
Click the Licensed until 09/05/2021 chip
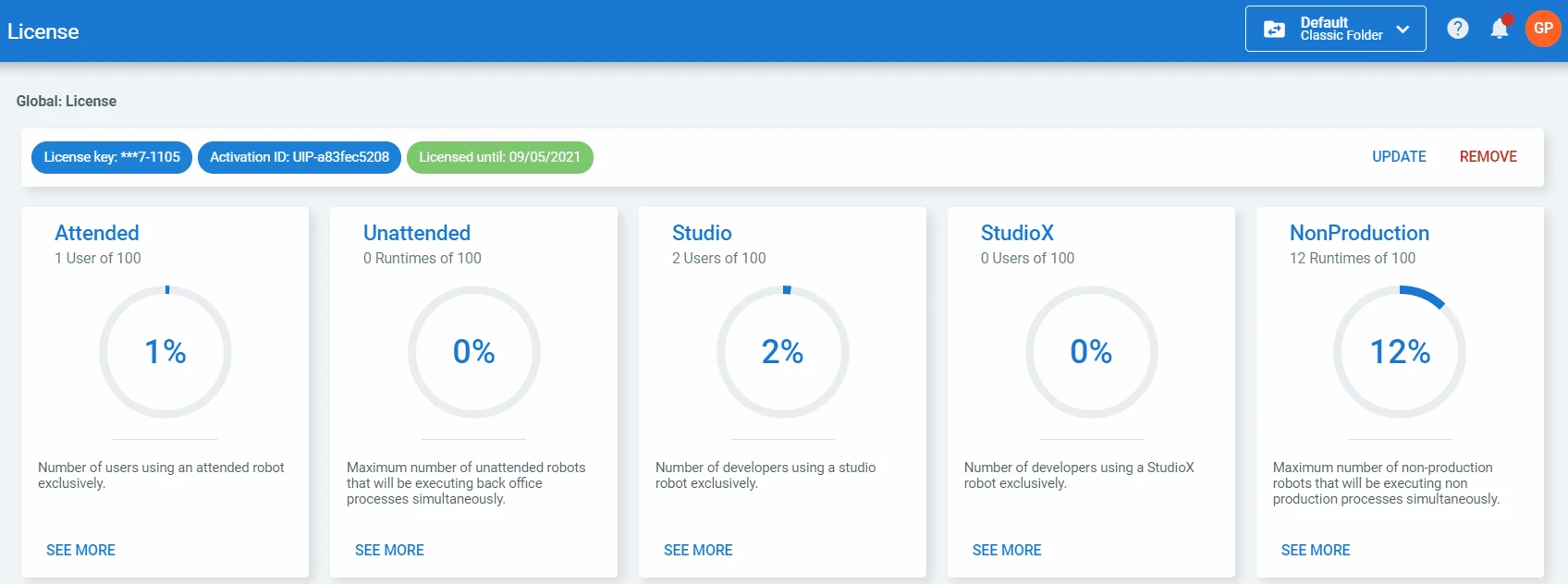click(500, 157)
